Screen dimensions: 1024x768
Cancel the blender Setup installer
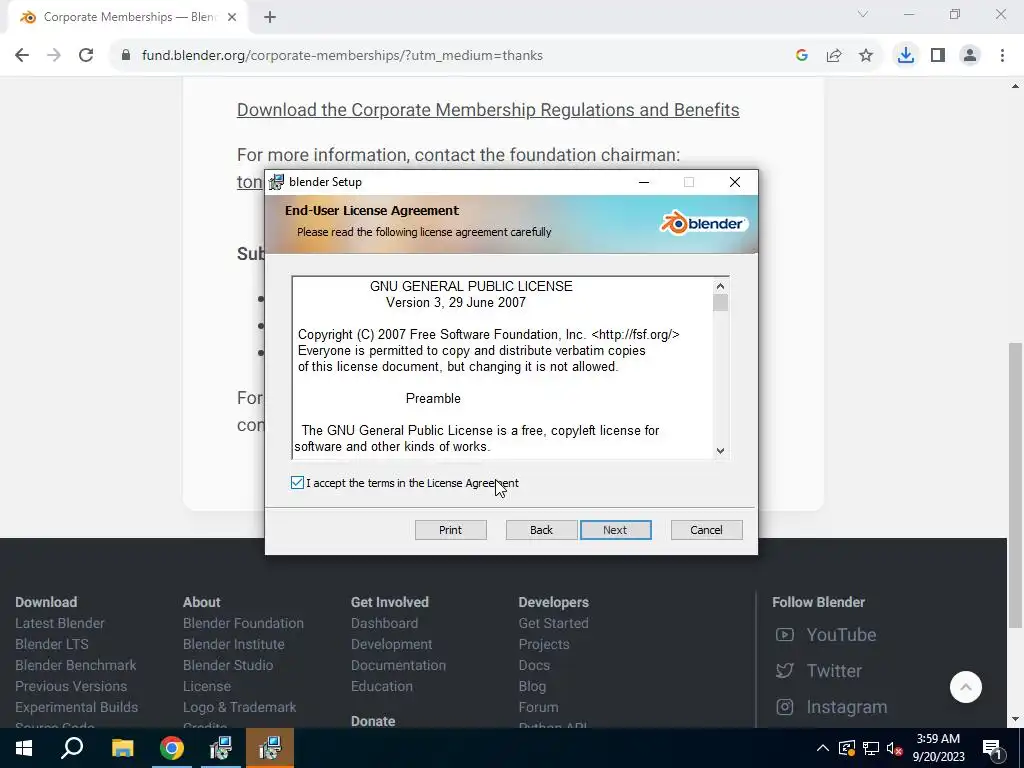[707, 530]
